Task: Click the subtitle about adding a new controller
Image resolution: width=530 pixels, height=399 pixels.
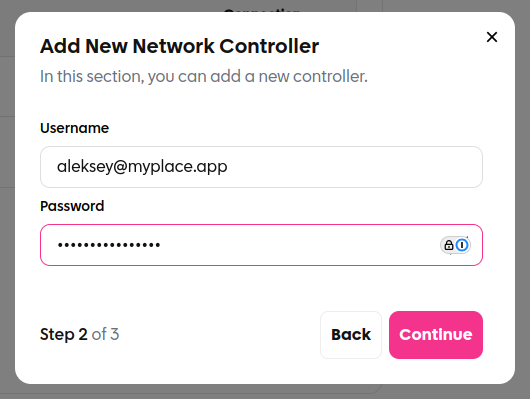Action: point(204,76)
